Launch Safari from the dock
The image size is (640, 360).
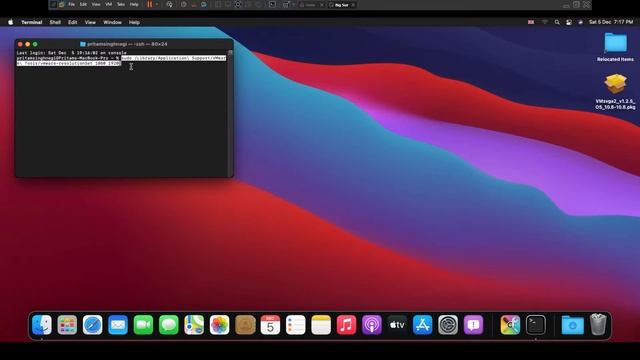coord(93,325)
